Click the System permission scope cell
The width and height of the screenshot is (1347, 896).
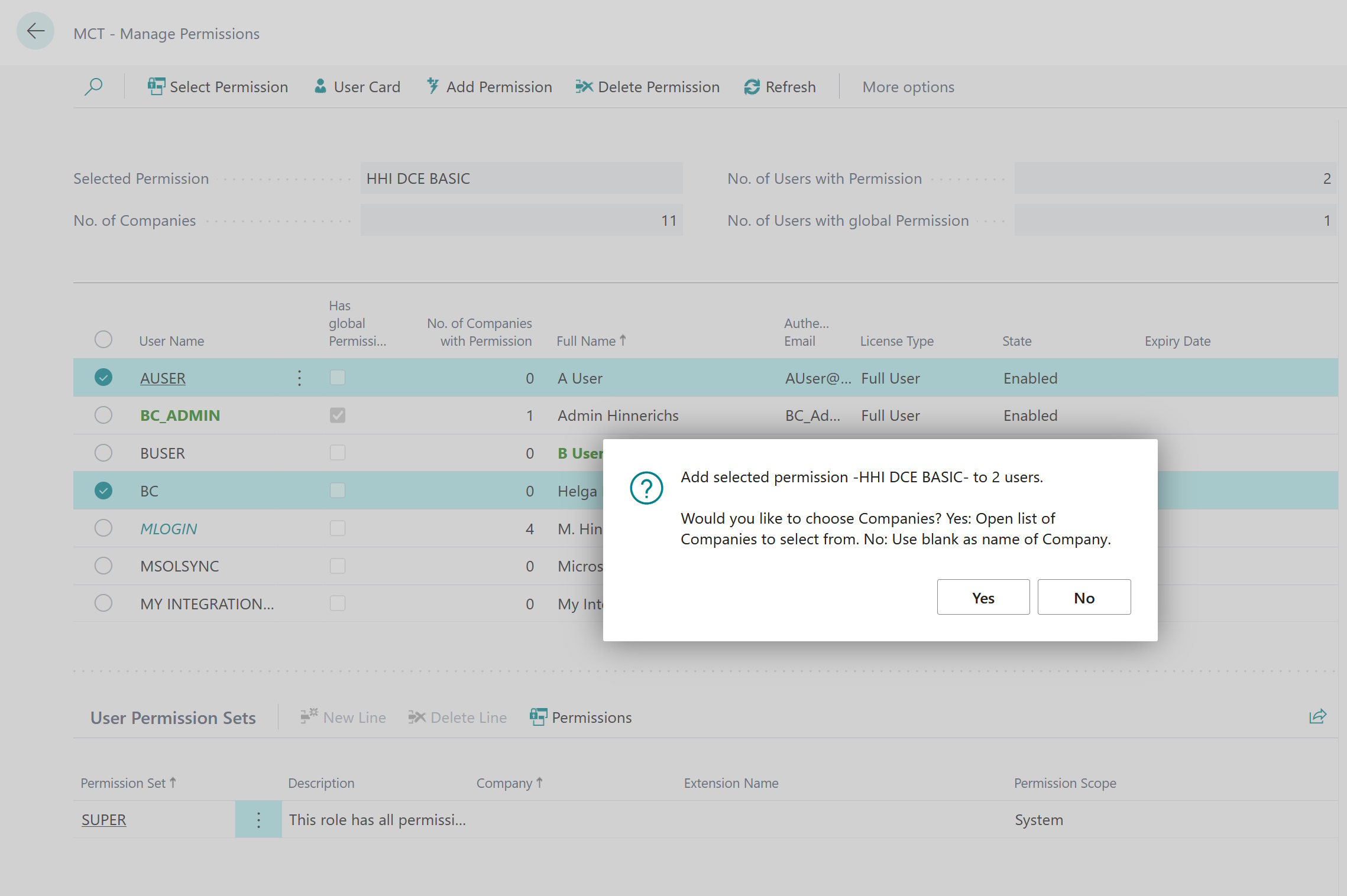tap(1039, 820)
